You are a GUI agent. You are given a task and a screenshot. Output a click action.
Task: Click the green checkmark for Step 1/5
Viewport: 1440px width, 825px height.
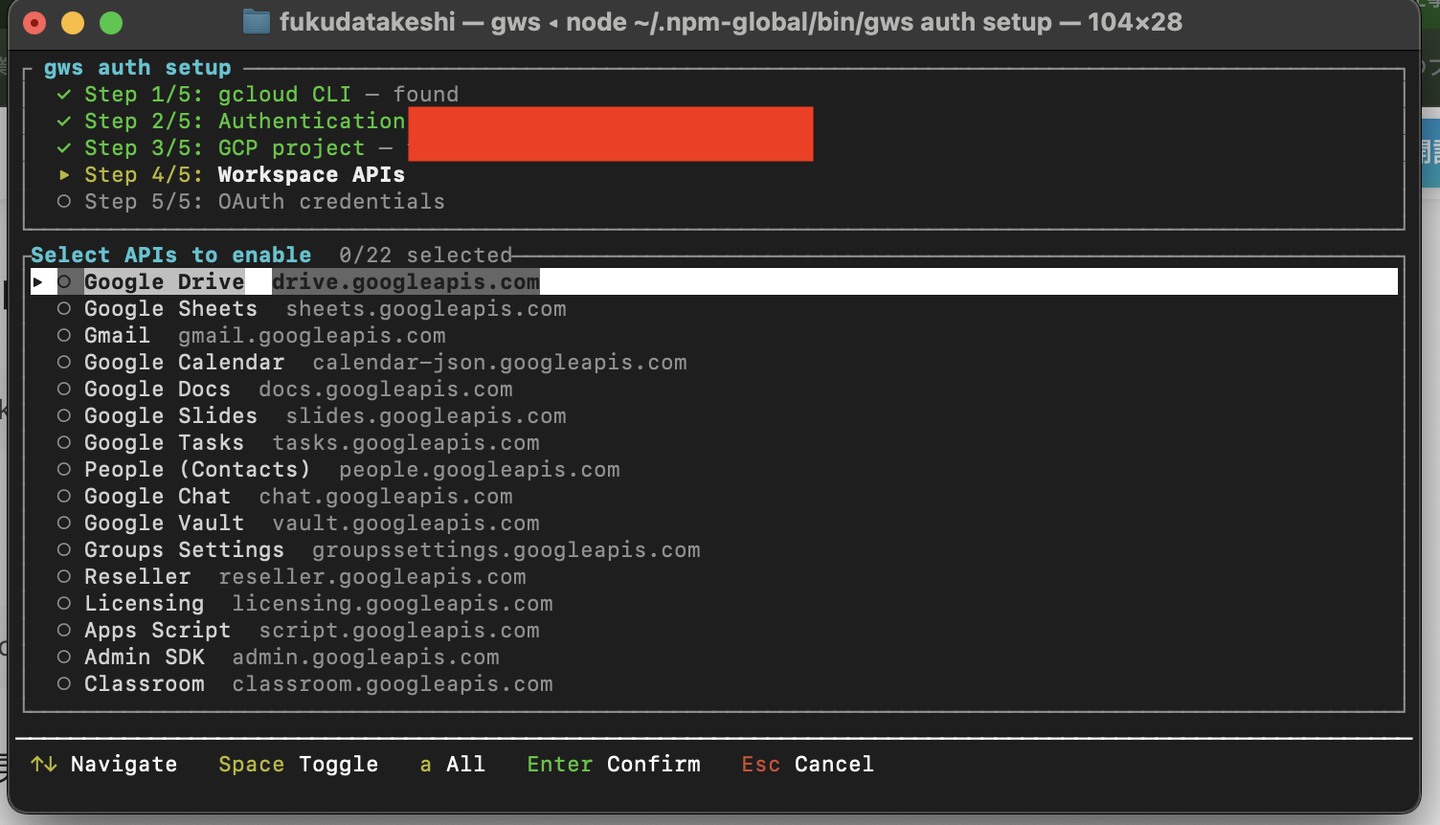coord(64,95)
